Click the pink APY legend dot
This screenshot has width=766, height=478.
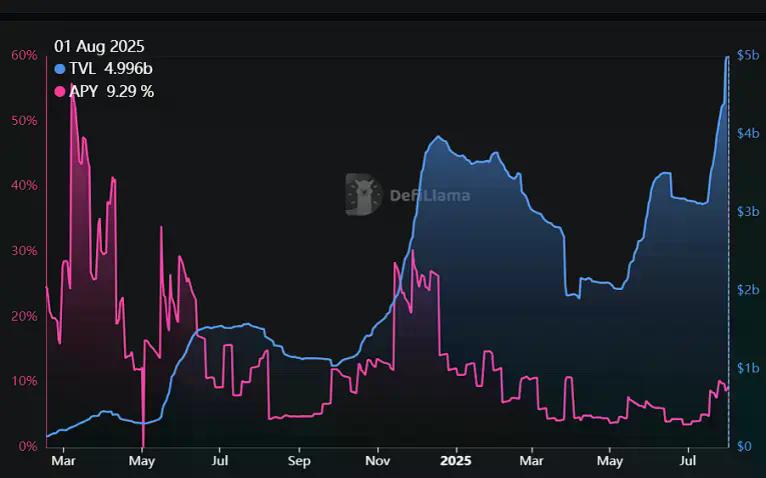[60, 92]
